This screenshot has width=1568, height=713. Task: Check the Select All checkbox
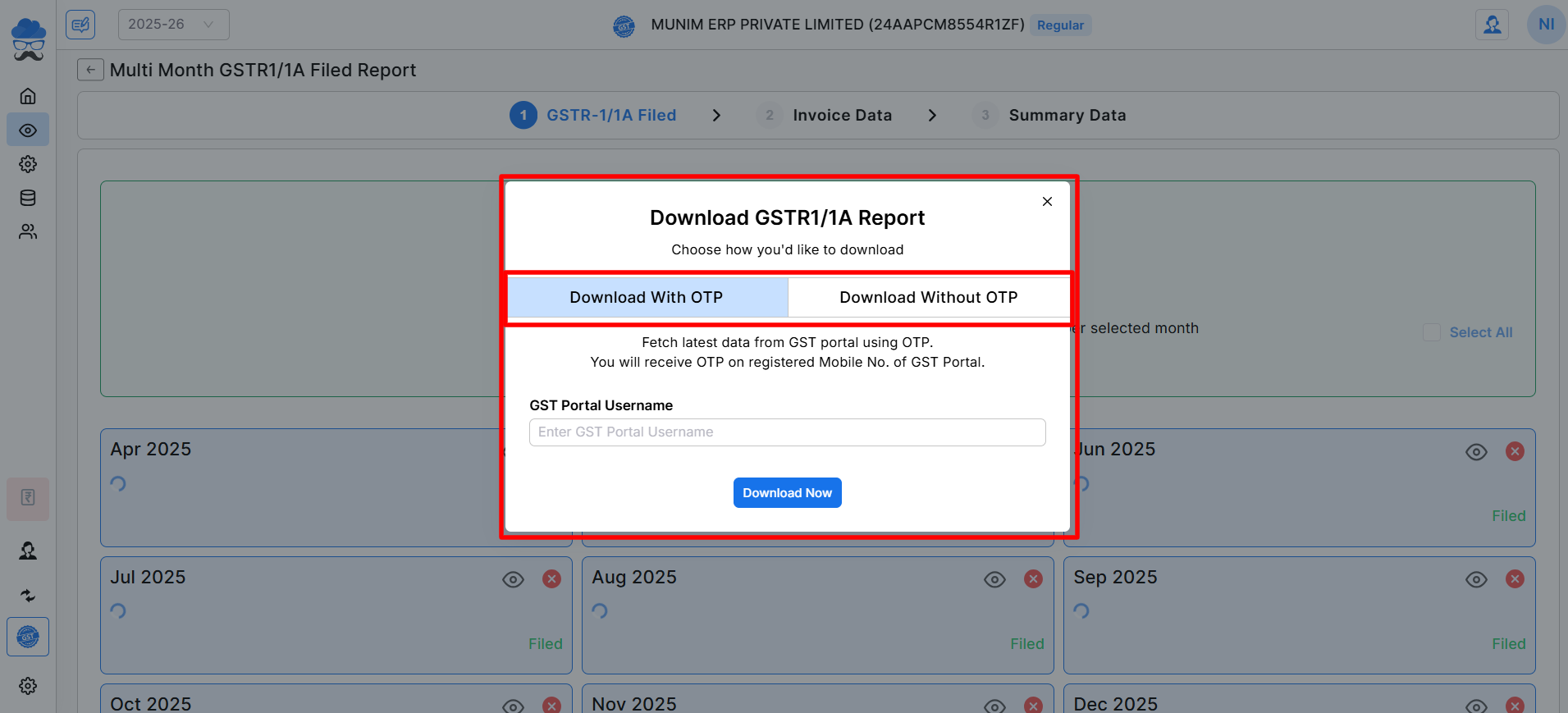click(x=1432, y=332)
